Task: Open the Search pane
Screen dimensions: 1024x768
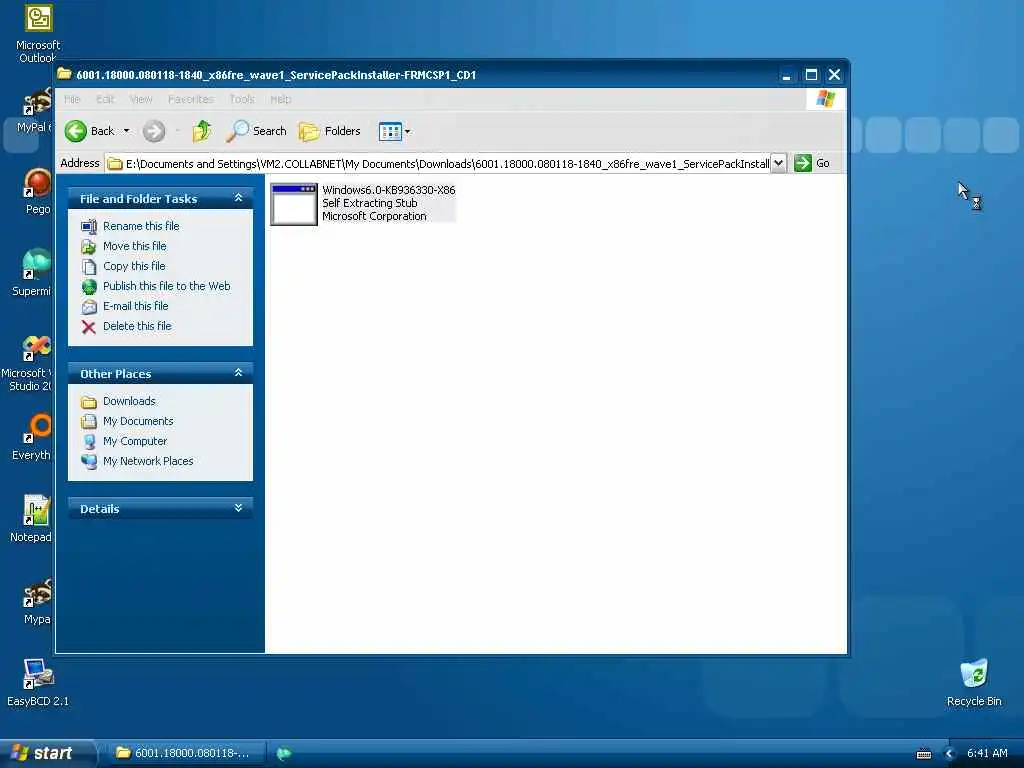Action: click(256, 131)
